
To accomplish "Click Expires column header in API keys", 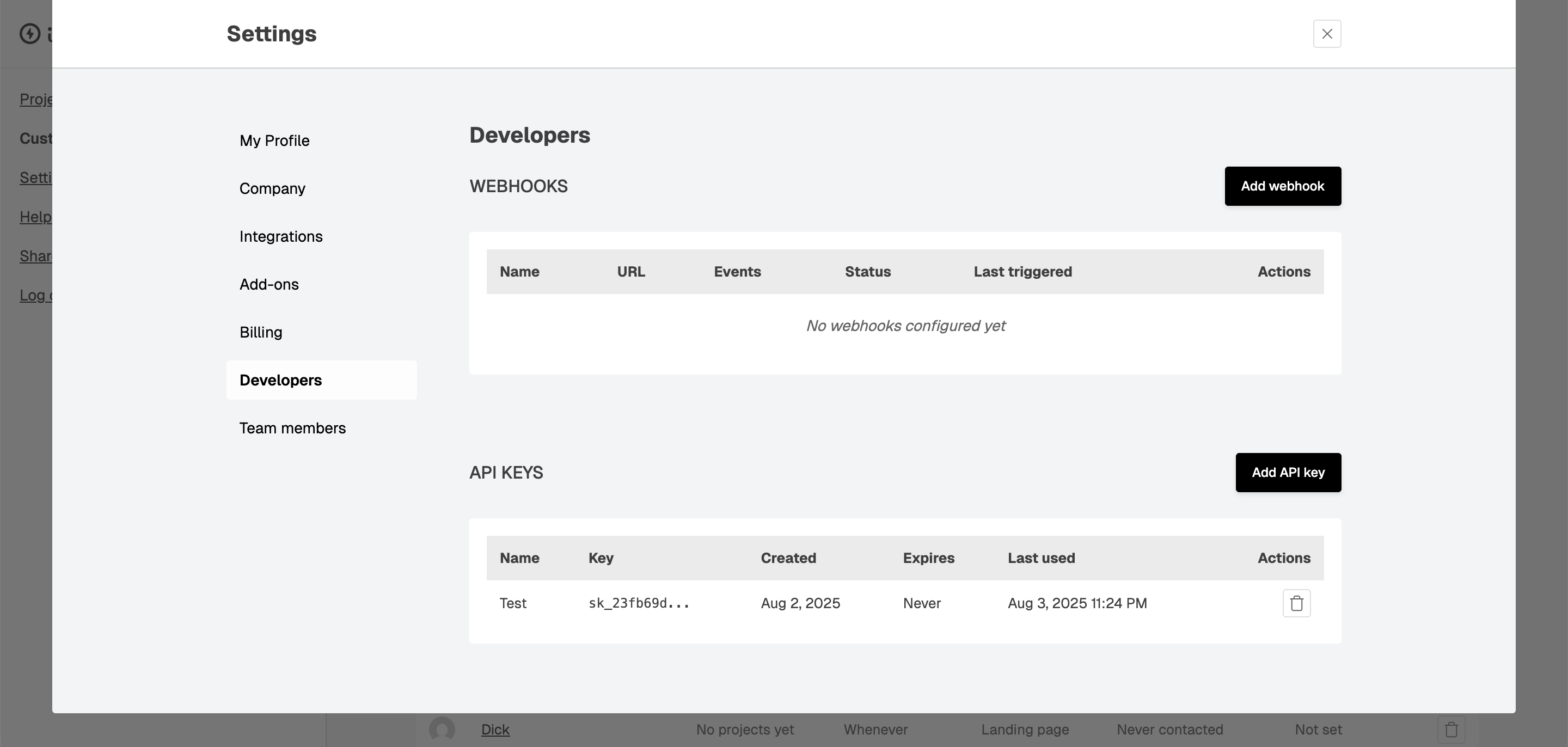I will coord(928,558).
